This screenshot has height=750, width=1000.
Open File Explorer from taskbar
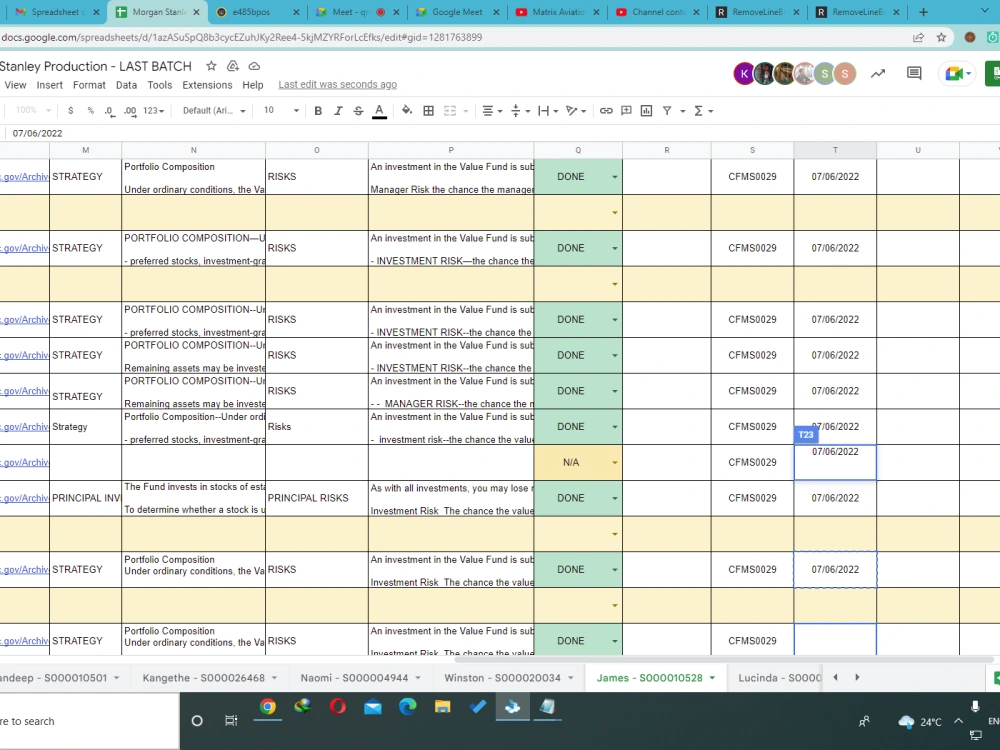(x=442, y=707)
